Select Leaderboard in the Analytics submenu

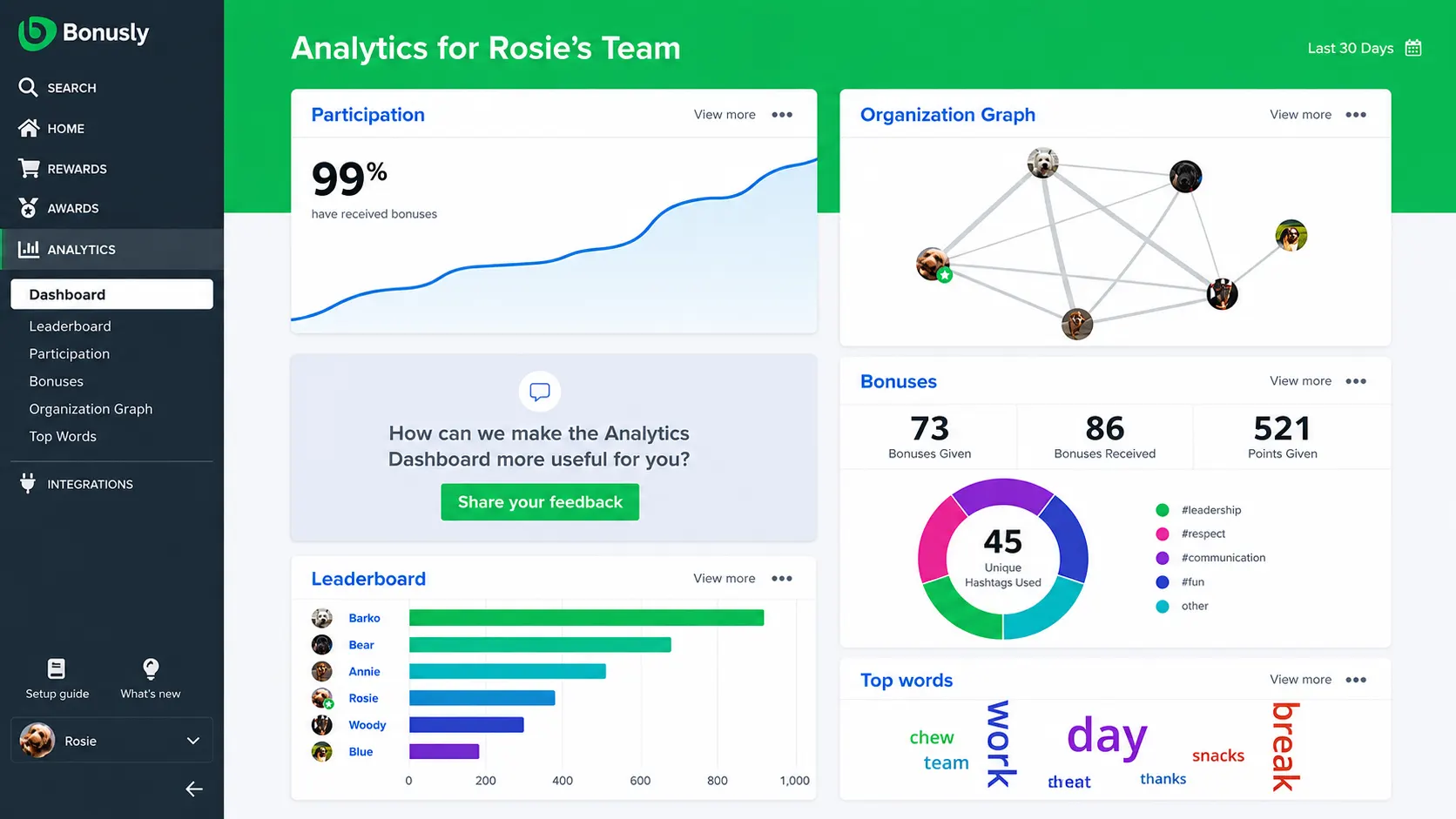[70, 326]
